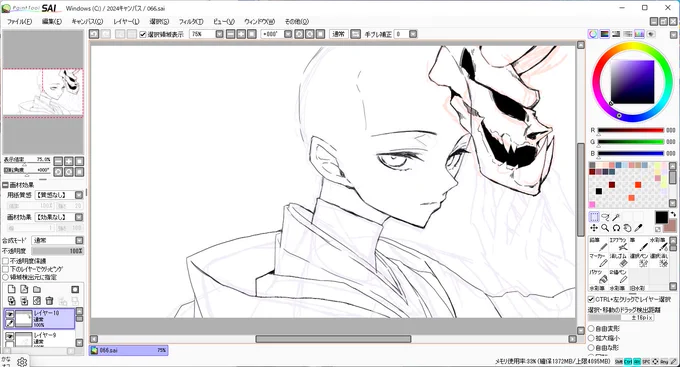Image resolution: width=680 pixels, height=367 pixels.
Task: Reset canvas zoom in top toolbar
Action: pos(252,34)
